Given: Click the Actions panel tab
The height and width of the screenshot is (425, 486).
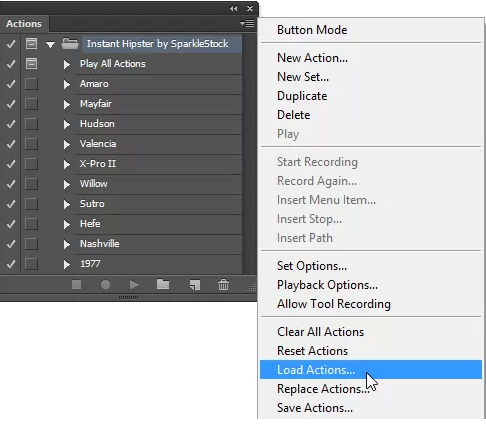Looking at the screenshot, I should click(x=24, y=24).
